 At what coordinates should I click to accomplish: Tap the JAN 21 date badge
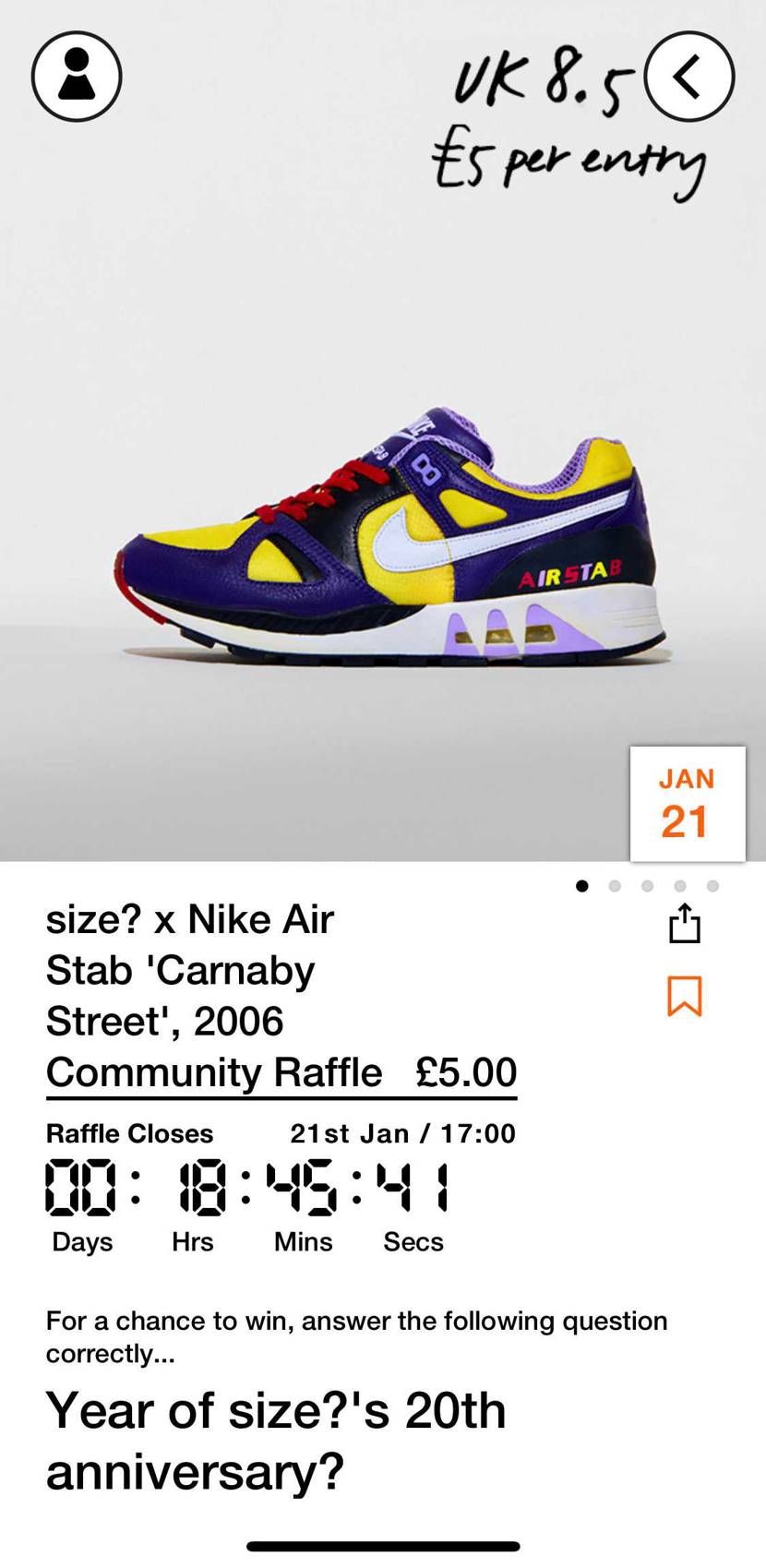point(688,804)
